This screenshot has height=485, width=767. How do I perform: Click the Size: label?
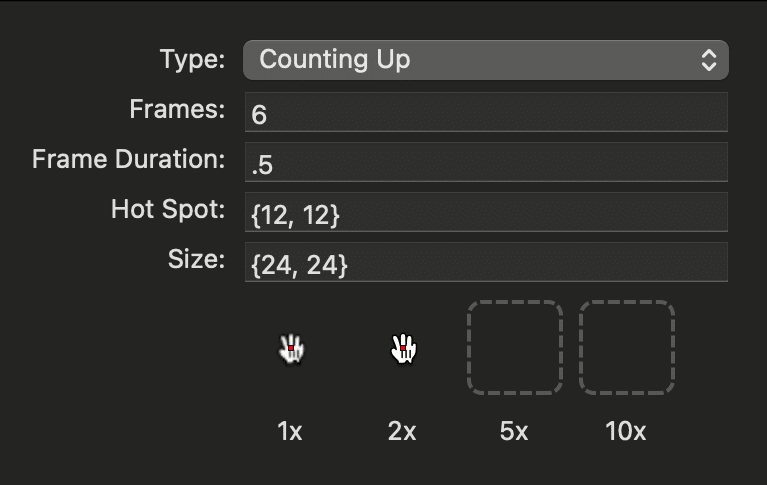tap(196, 259)
